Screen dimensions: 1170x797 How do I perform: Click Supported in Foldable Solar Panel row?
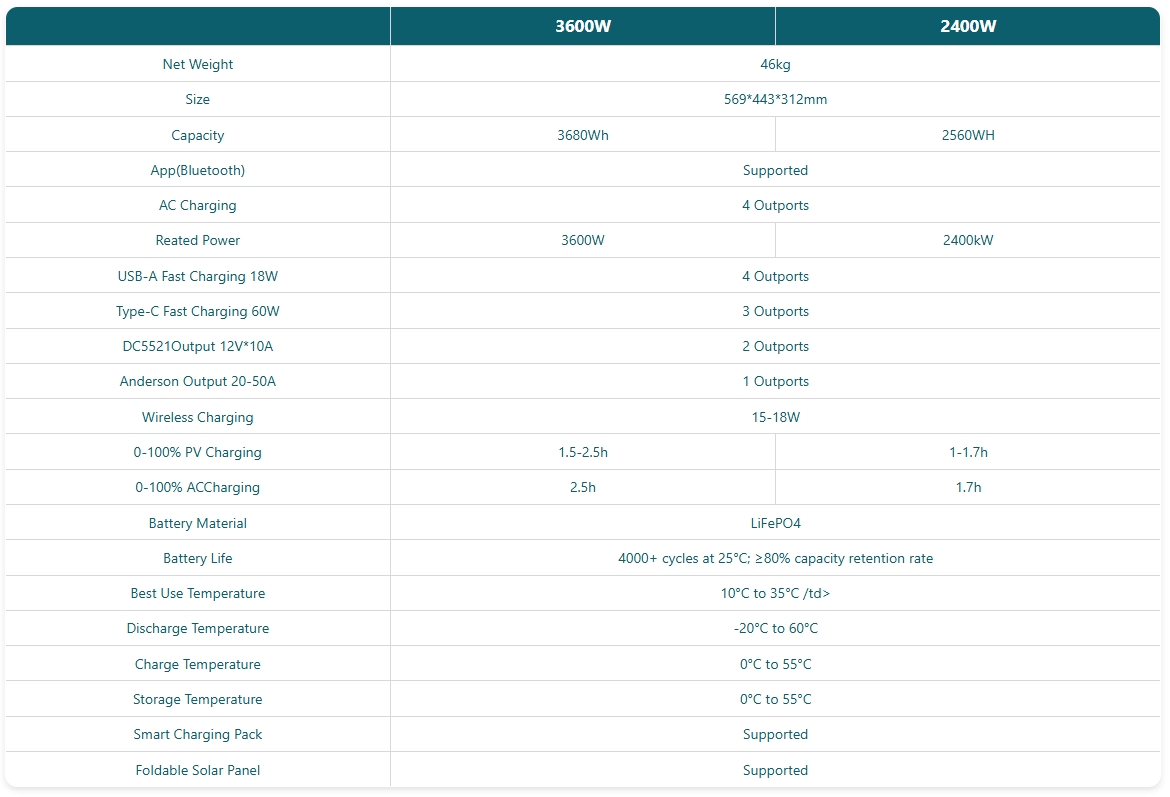(x=775, y=770)
